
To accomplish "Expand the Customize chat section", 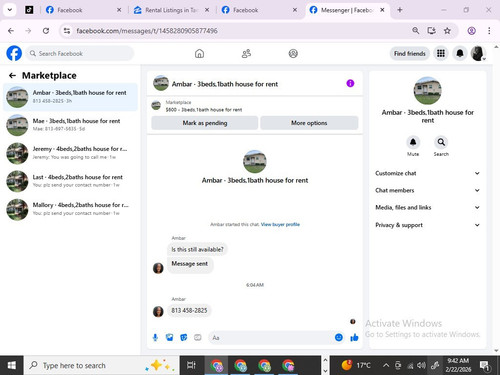I will [x=428, y=173].
